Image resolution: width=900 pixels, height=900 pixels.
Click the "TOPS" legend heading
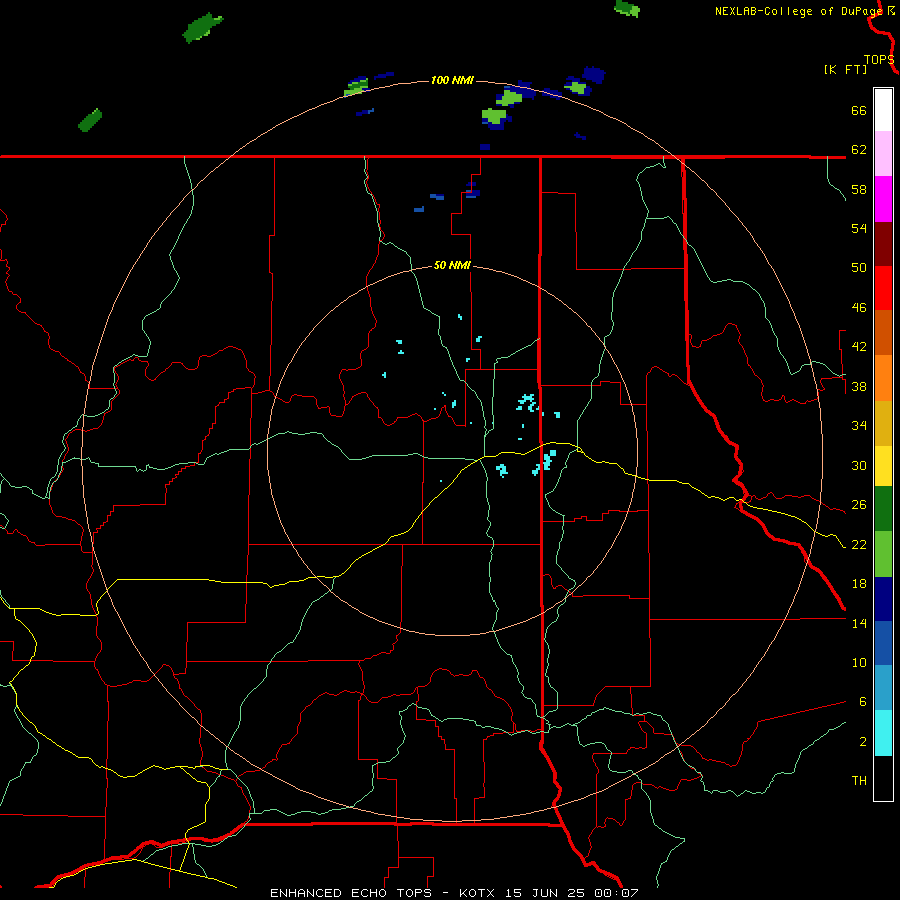879,60
